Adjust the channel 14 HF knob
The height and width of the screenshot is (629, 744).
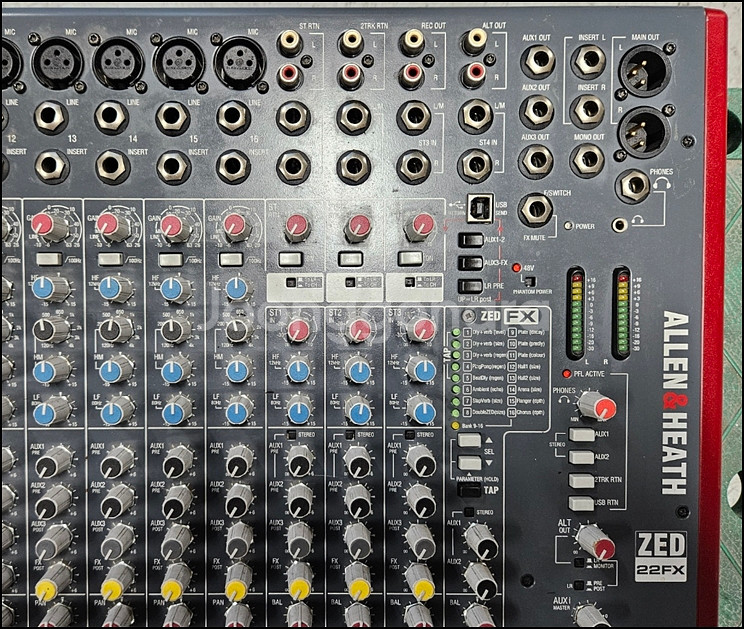116,287
